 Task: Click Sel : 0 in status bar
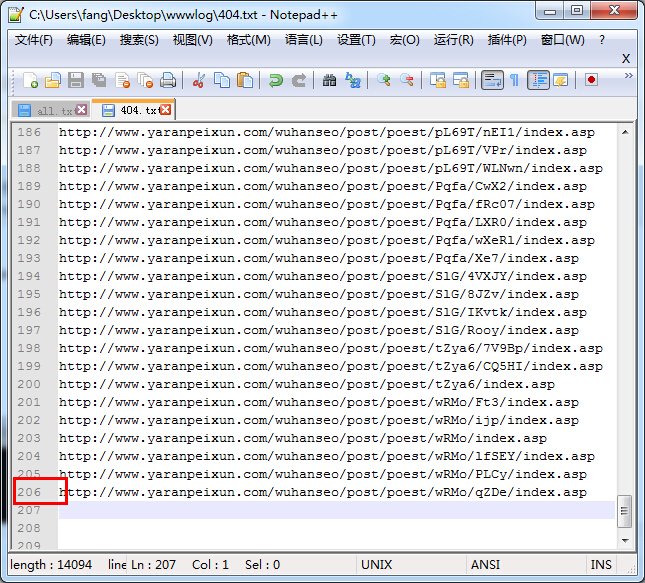(262, 564)
